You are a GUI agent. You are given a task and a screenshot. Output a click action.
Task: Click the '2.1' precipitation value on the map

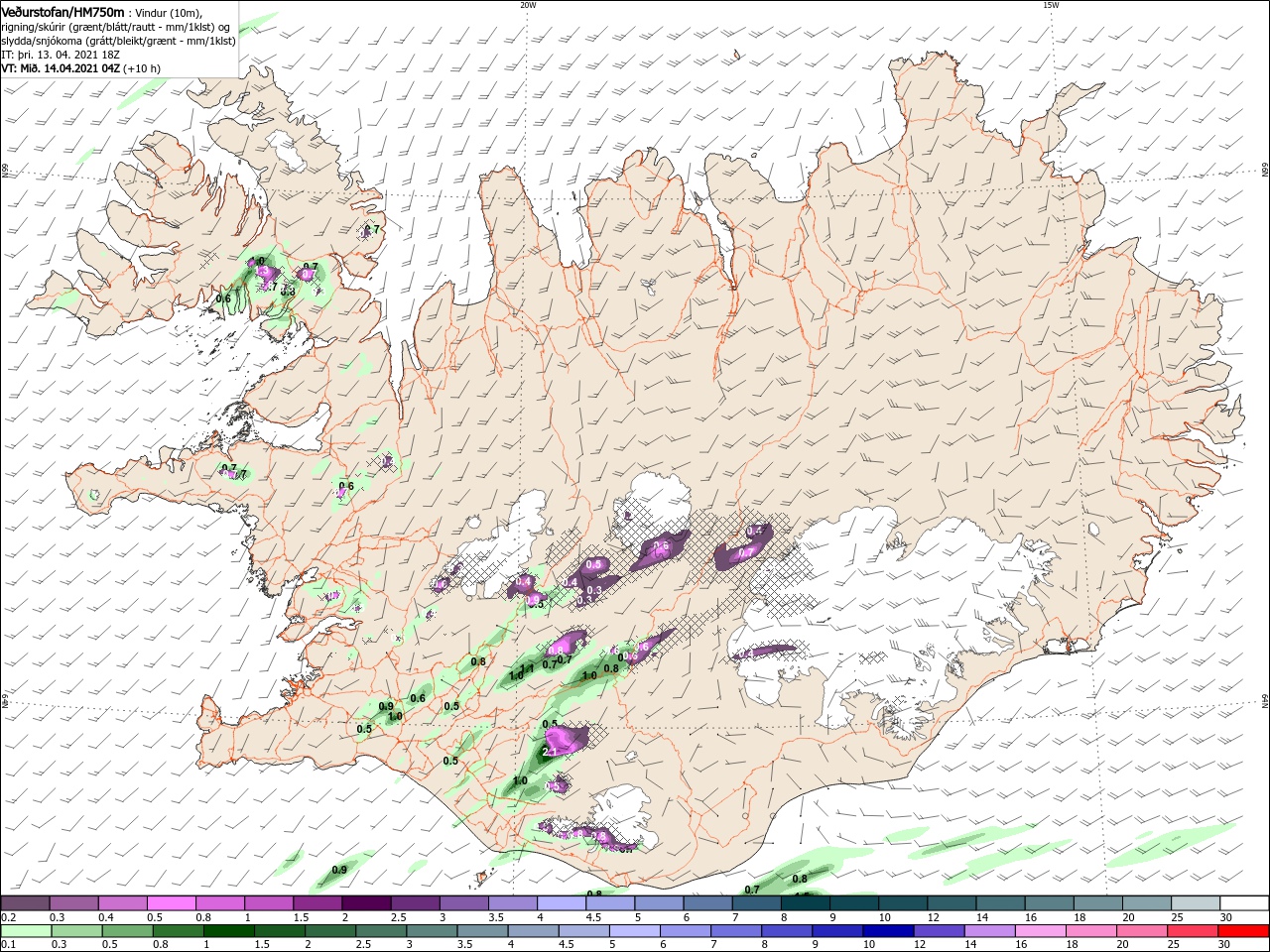549,754
